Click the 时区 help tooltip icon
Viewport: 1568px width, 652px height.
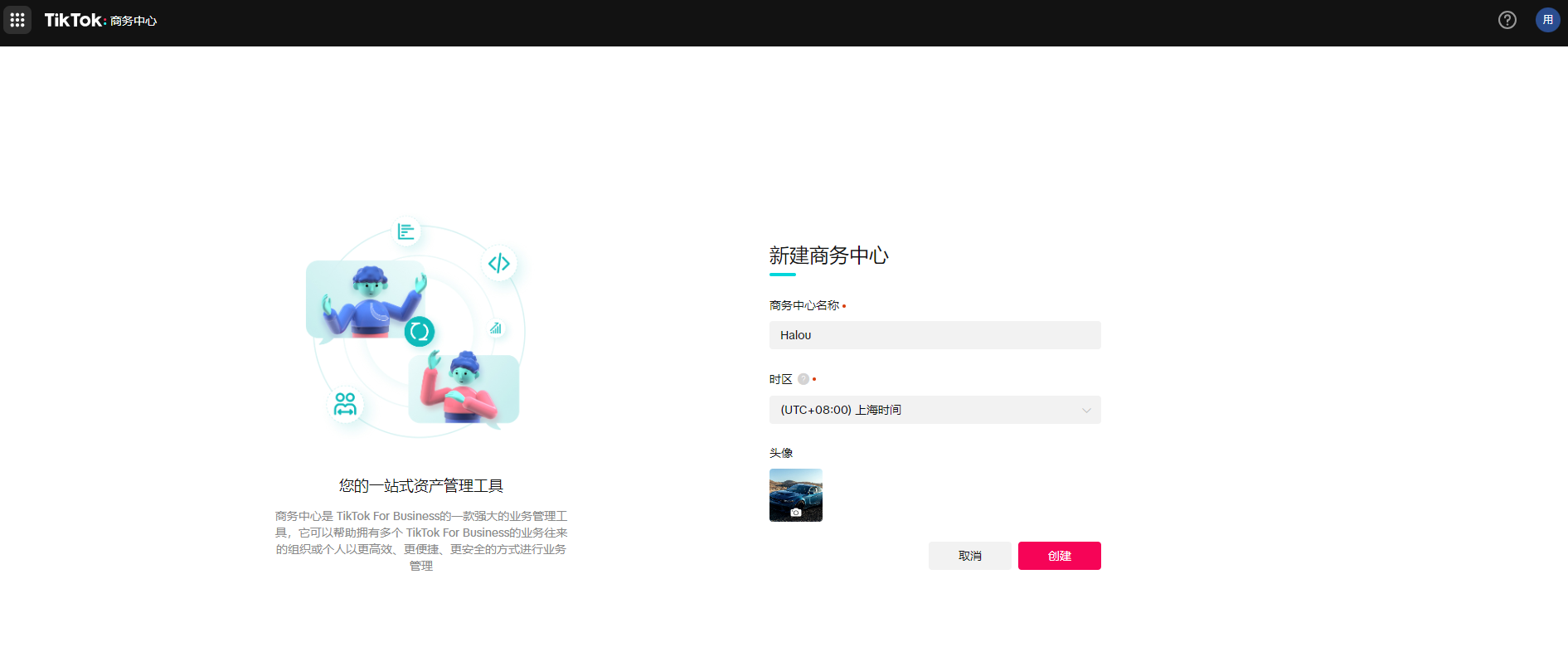[803, 379]
